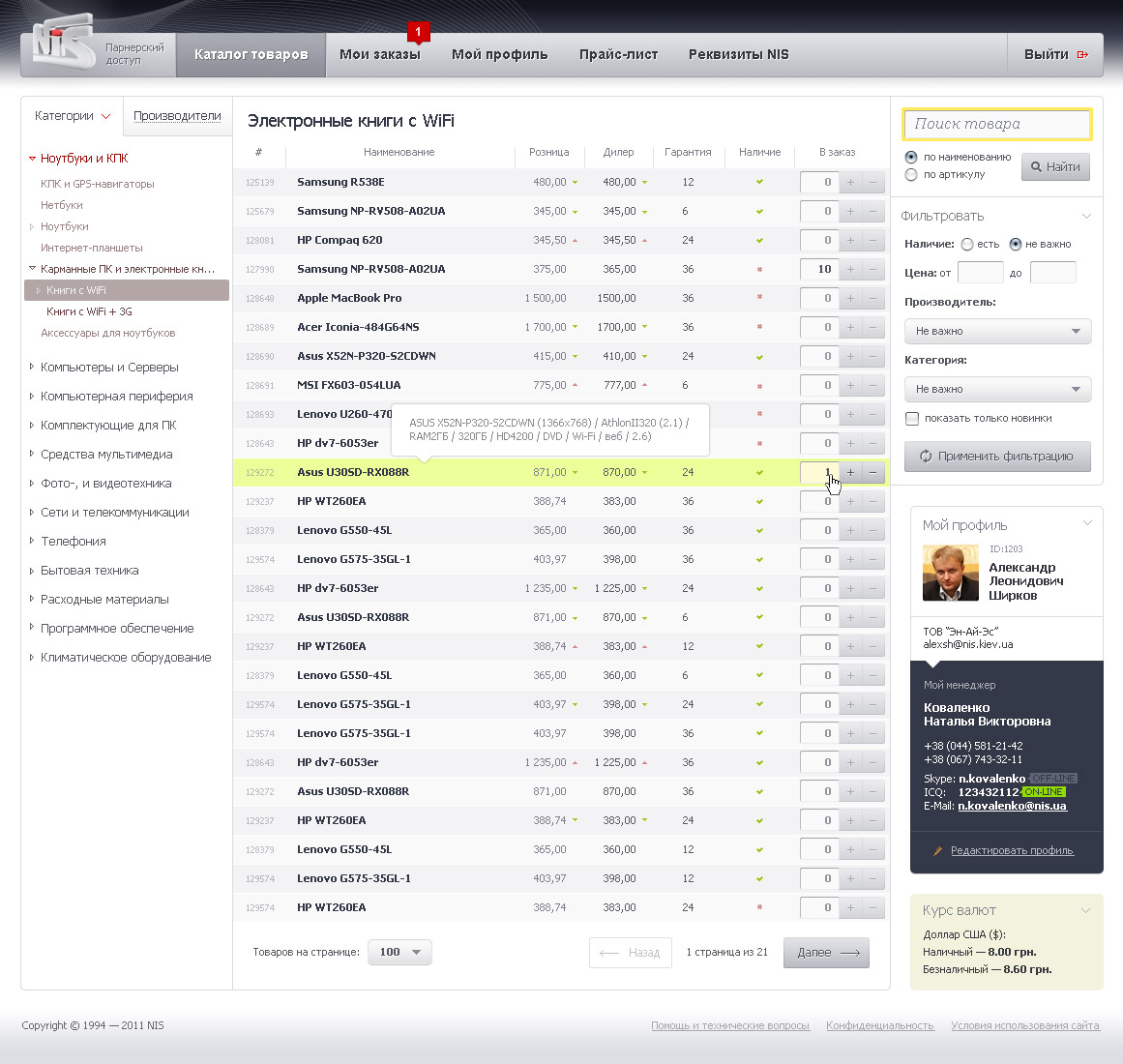Click 'Применить фильтрацию' button
The image size is (1123, 1064).
tap(997, 457)
